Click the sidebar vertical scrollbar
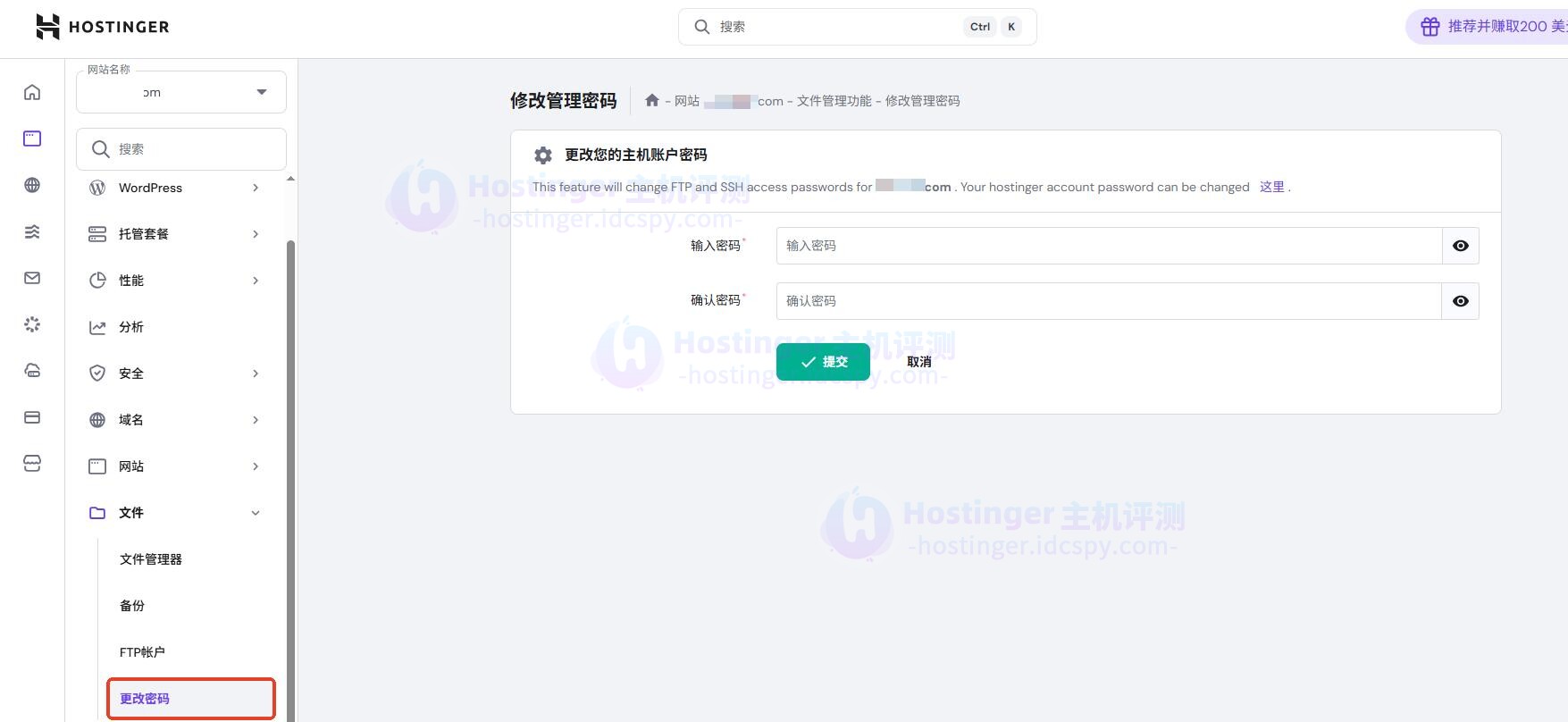 coord(290,447)
